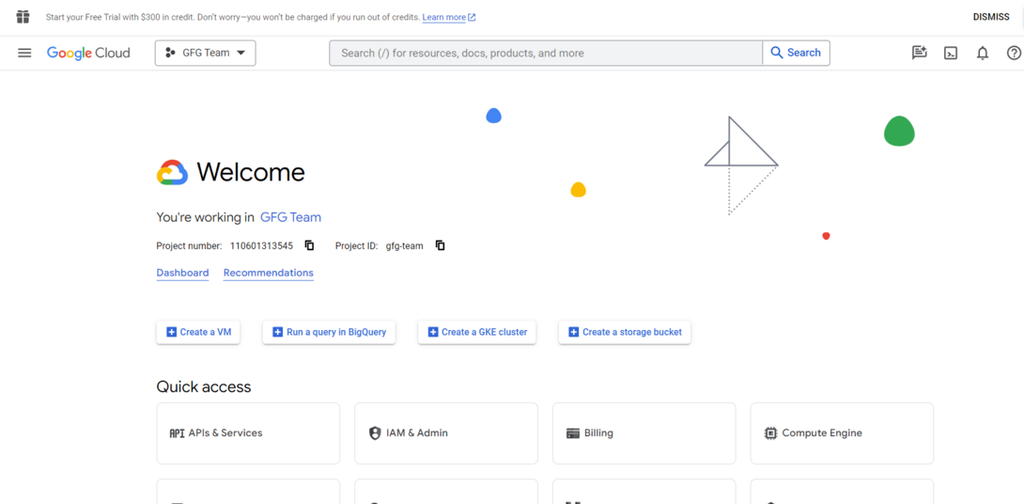Click the Google Cloud logo beside Welcome
The height and width of the screenshot is (504, 1024).
pyautogui.click(x=172, y=172)
